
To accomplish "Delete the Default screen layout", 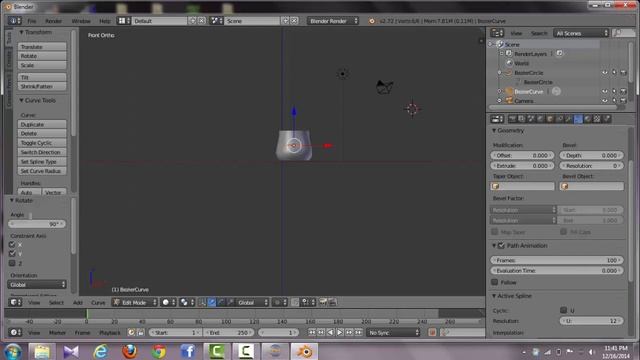I will pyautogui.click(x=202, y=20).
